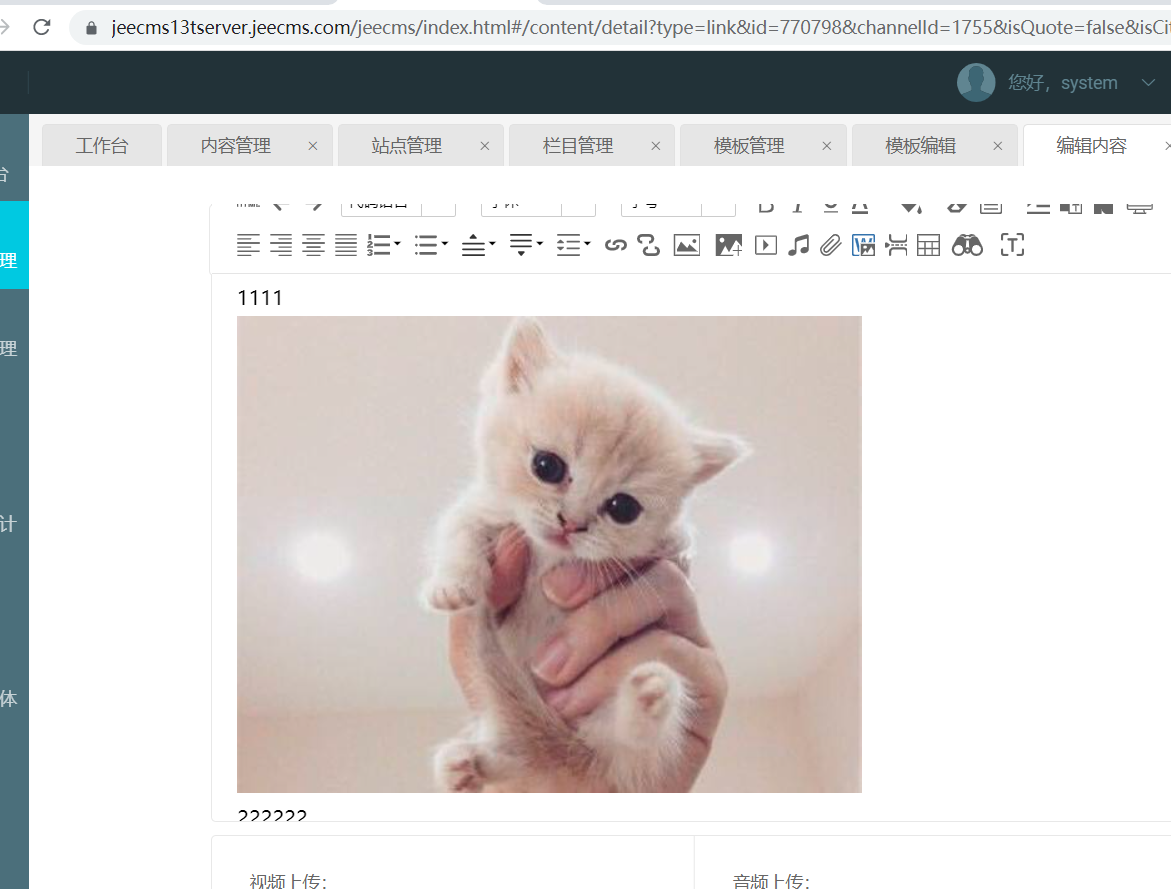The width and height of the screenshot is (1171, 889).
Task: Click the '1111' text in the editor
Action: click(260, 298)
